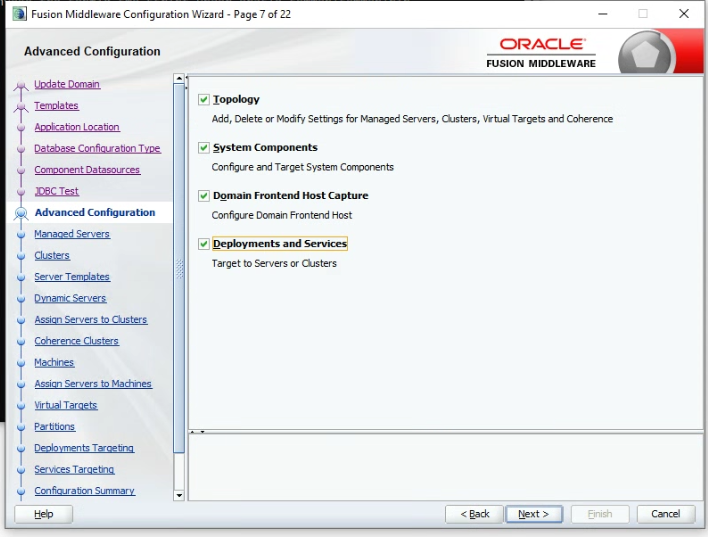Click the Cancel button
This screenshot has width=708, height=537.
[x=666, y=514]
